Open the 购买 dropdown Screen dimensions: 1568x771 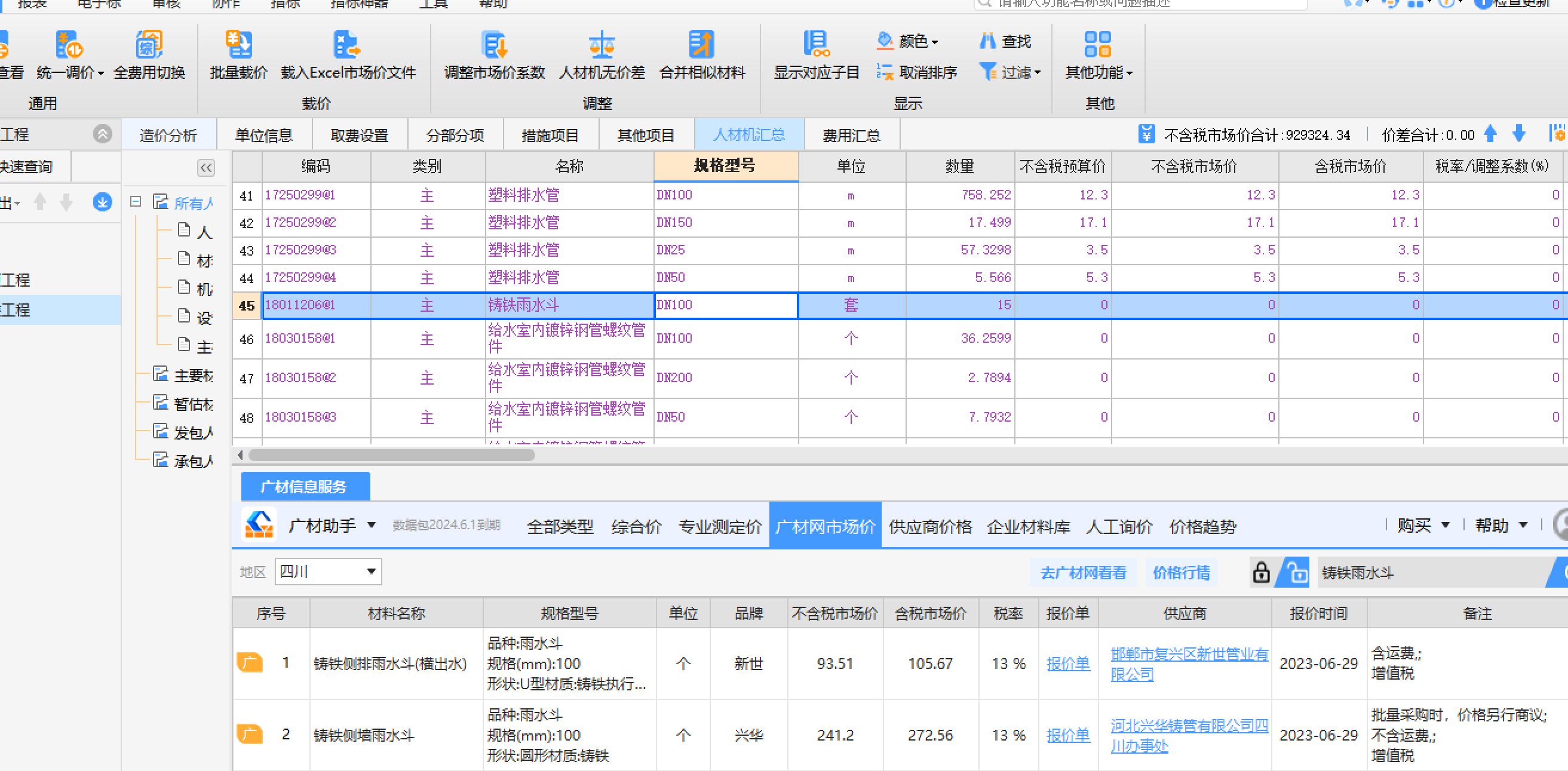click(x=1423, y=525)
